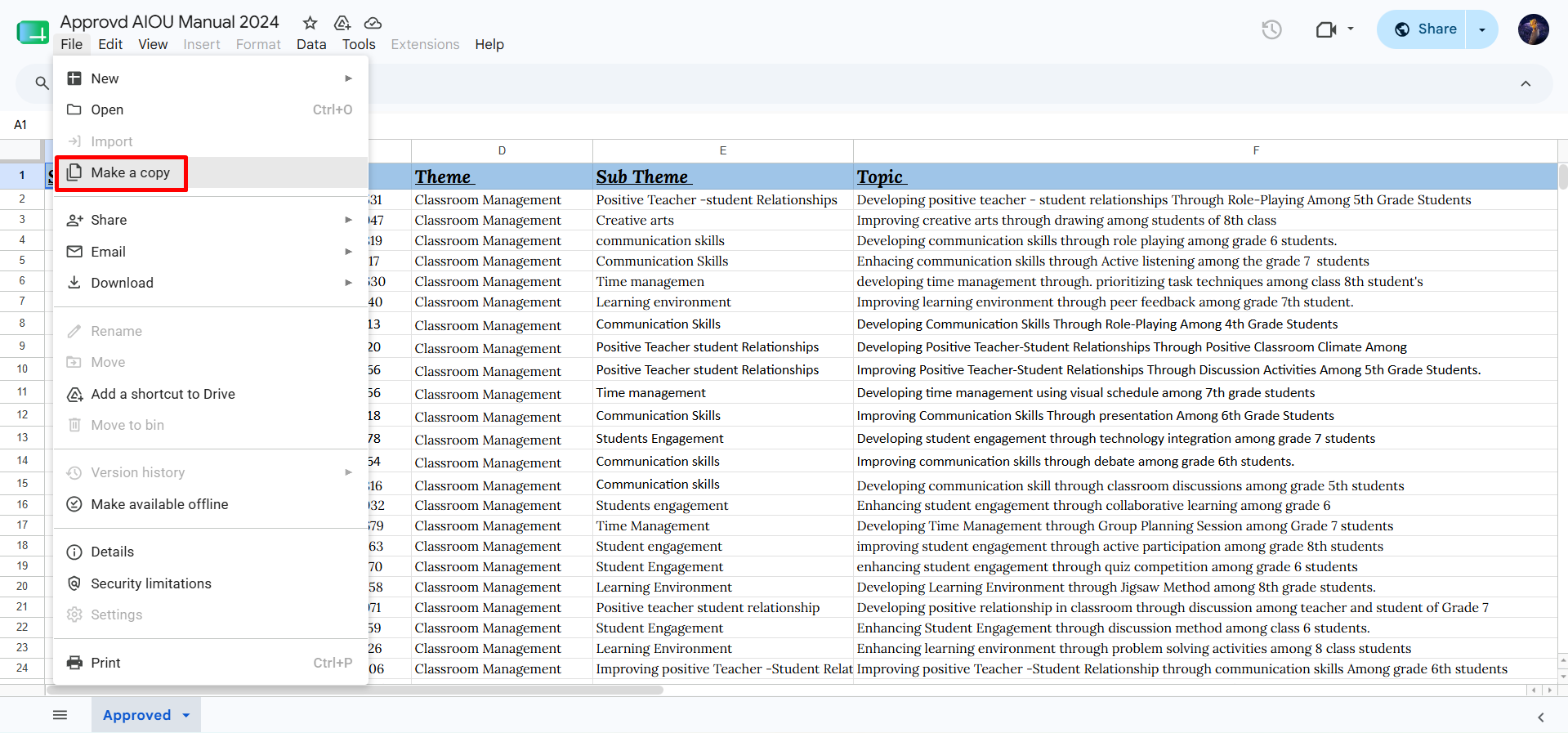Click the search magnifier icon
1568x733 pixels.
(x=42, y=83)
